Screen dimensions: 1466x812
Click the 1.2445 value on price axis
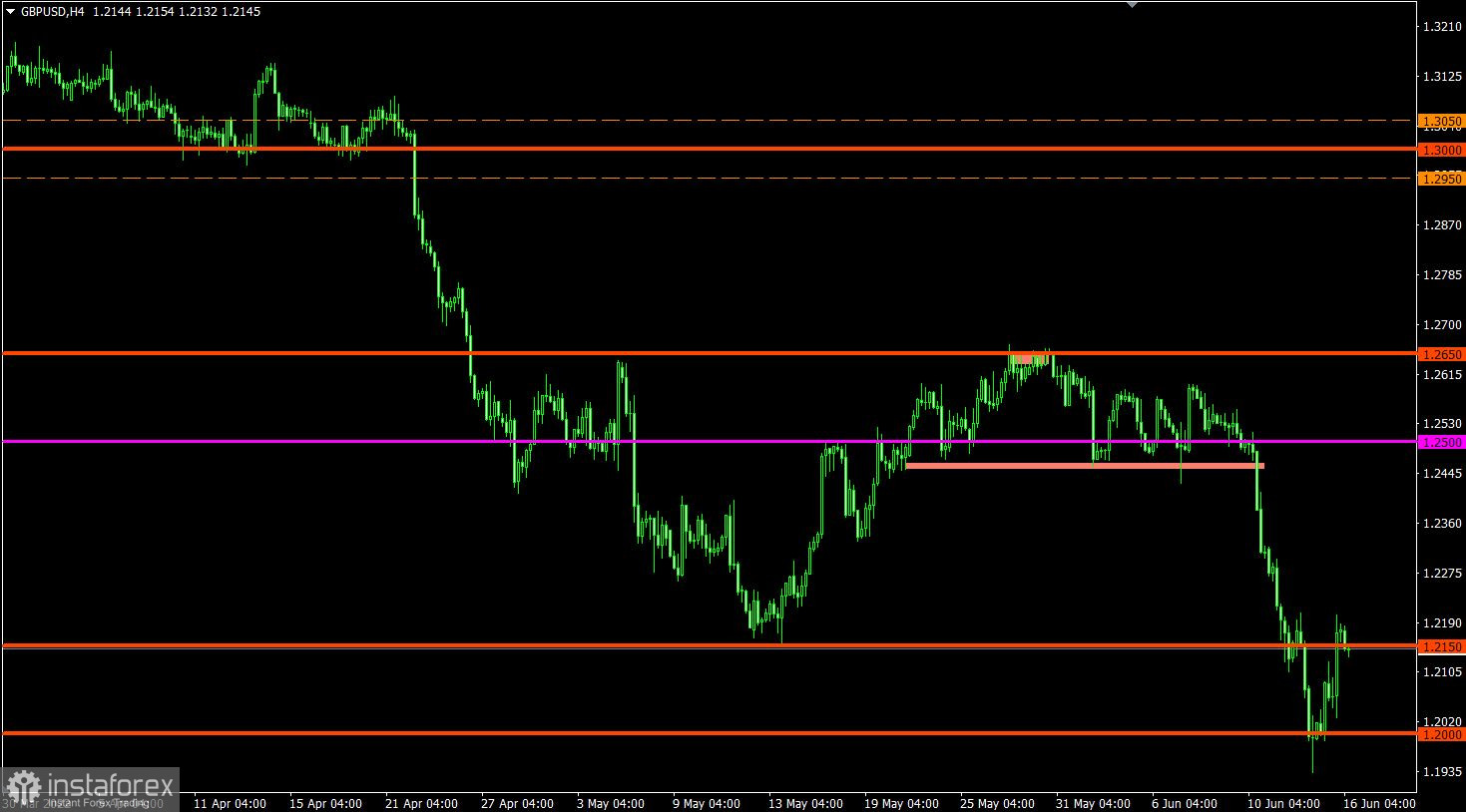click(1443, 474)
